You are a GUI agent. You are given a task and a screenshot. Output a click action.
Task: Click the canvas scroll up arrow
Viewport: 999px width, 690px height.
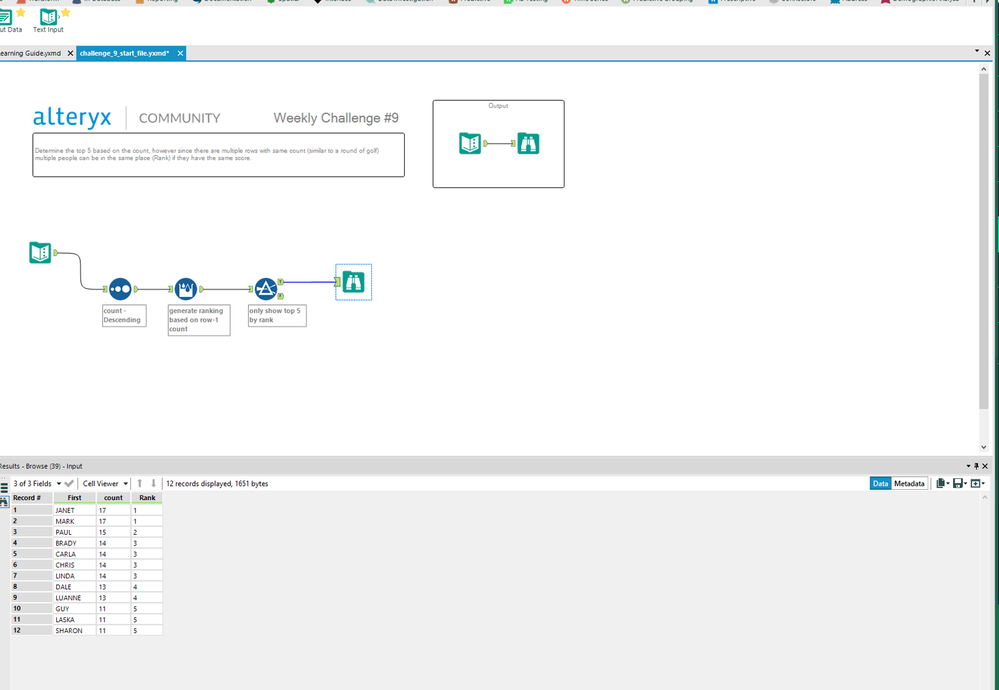tap(984, 69)
